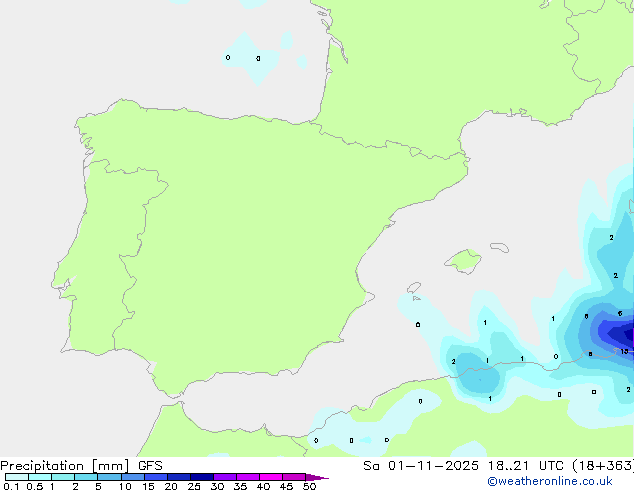Click the 0.1–0.5 mm legend color swatch
634x490 pixels.
(x=17, y=477)
